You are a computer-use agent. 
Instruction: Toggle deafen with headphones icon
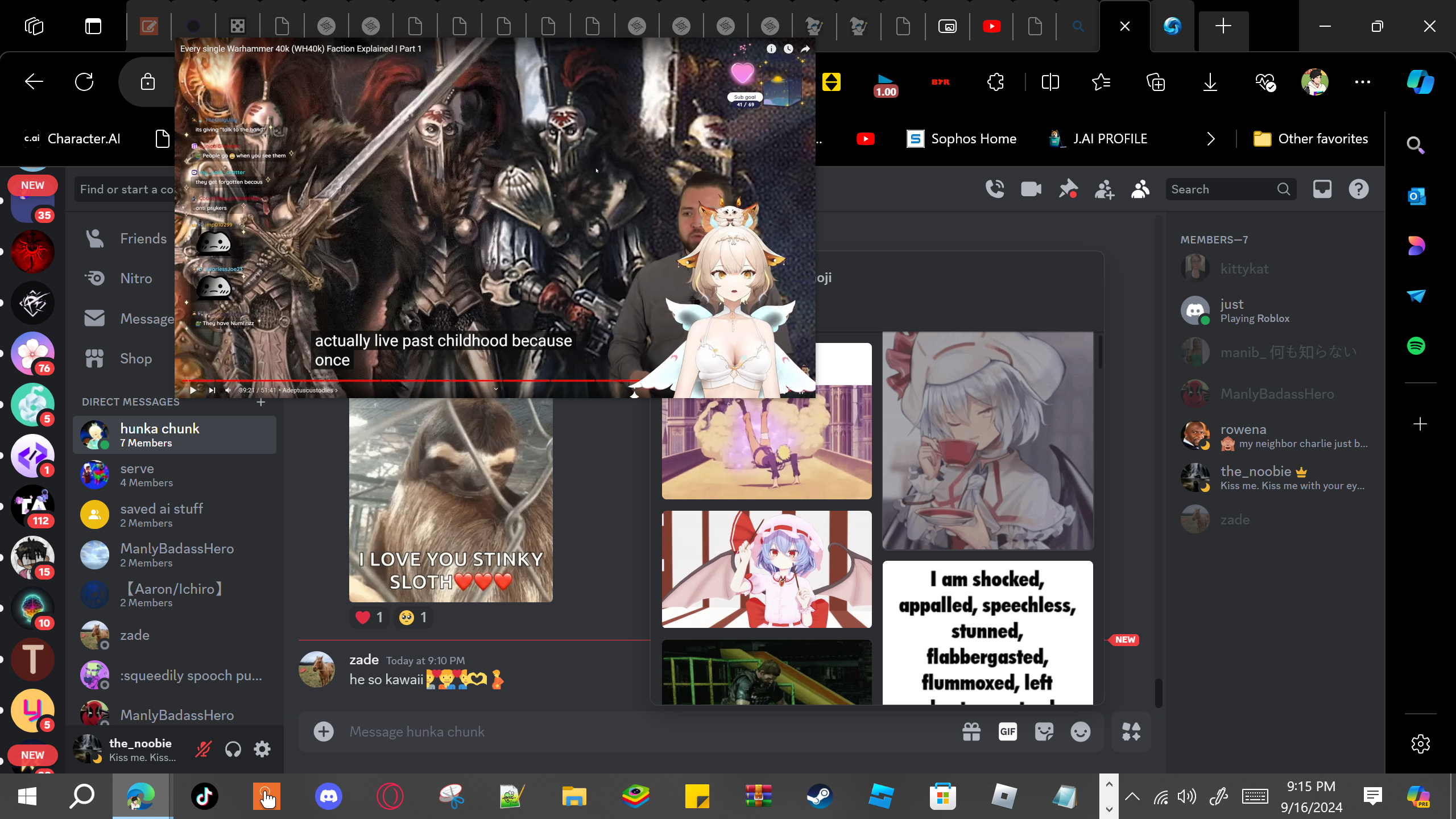(233, 749)
